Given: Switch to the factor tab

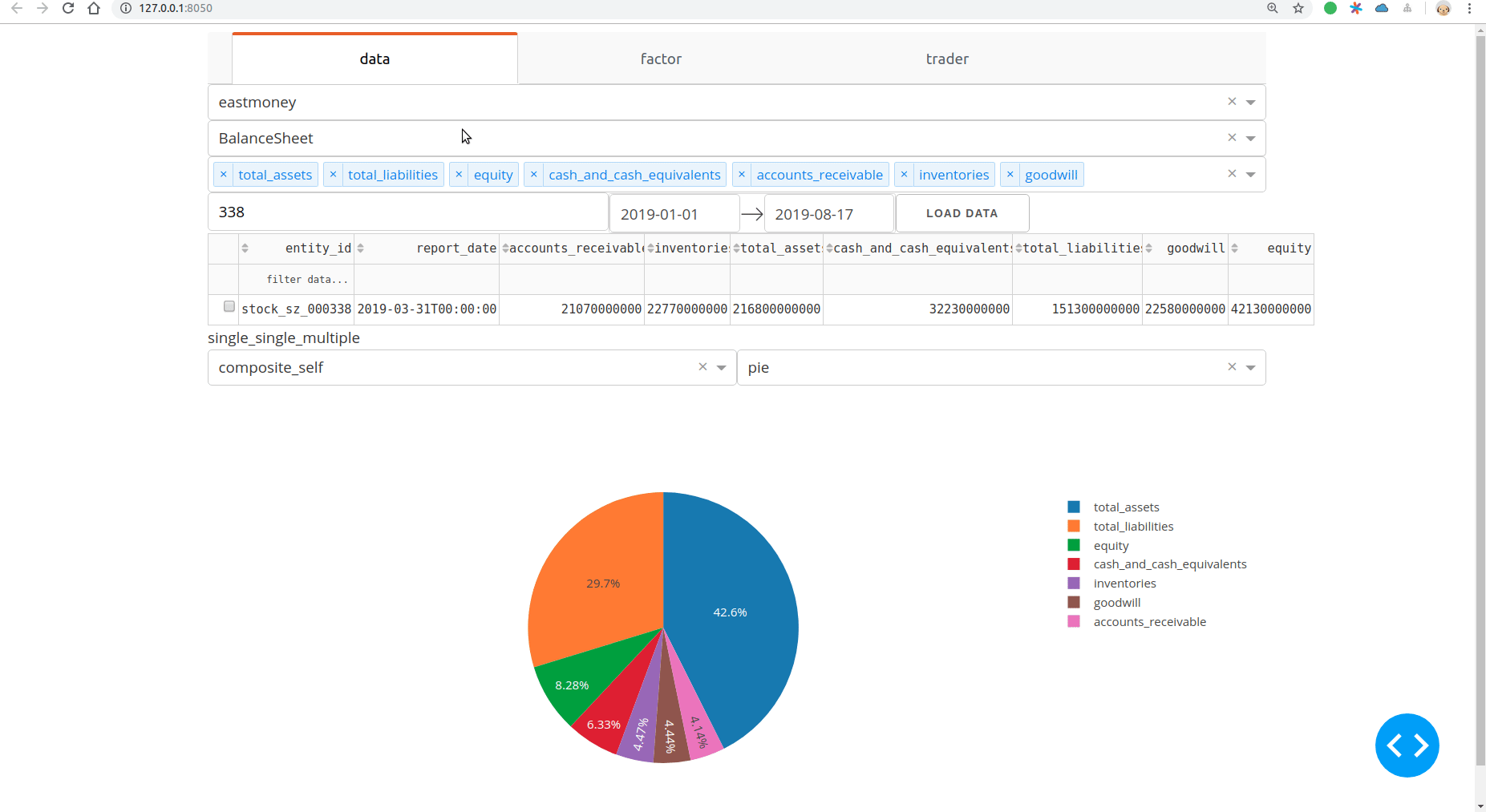Looking at the screenshot, I should point(661,59).
